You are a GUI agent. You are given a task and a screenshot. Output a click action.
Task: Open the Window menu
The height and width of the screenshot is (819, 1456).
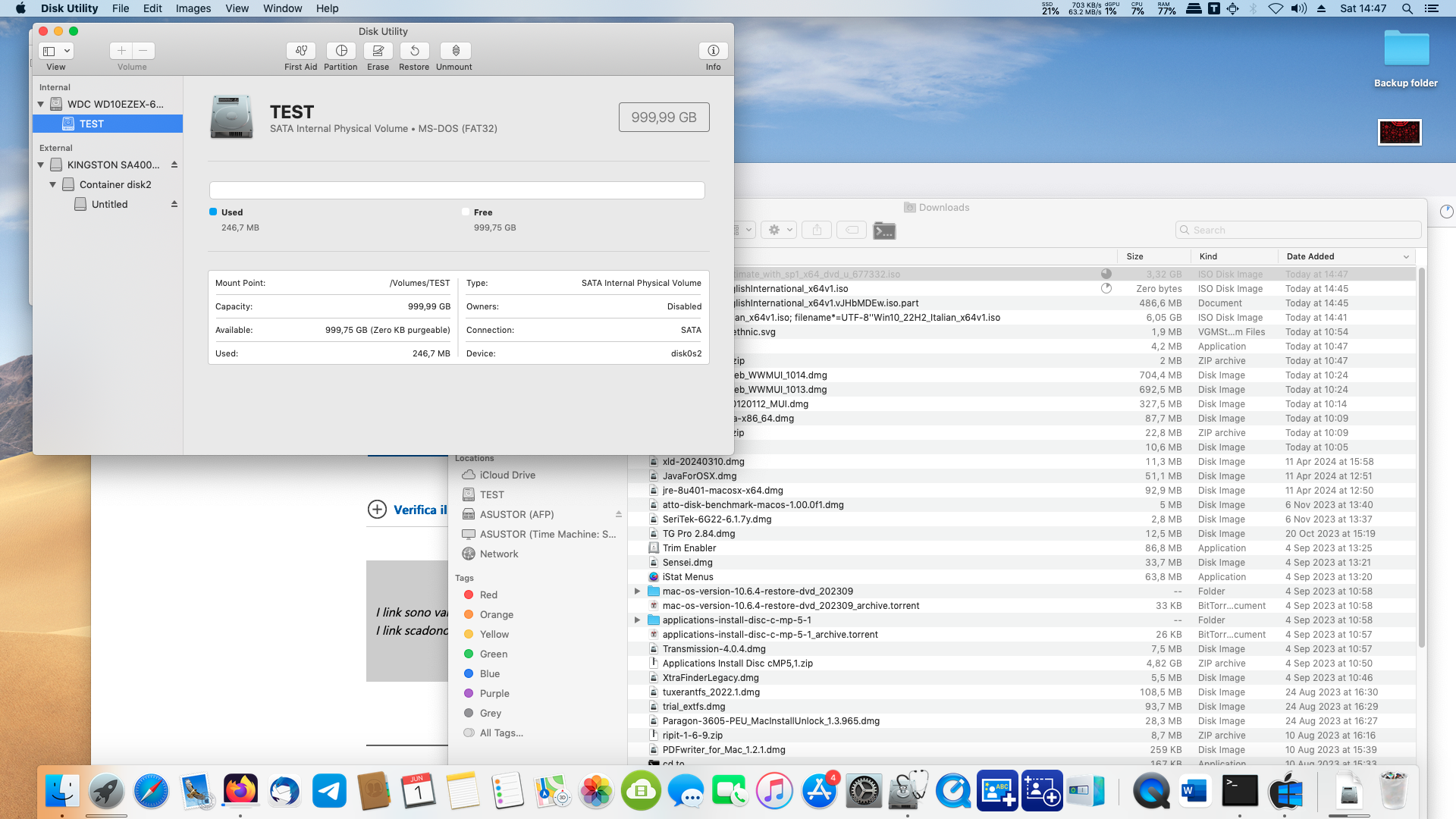click(282, 8)
